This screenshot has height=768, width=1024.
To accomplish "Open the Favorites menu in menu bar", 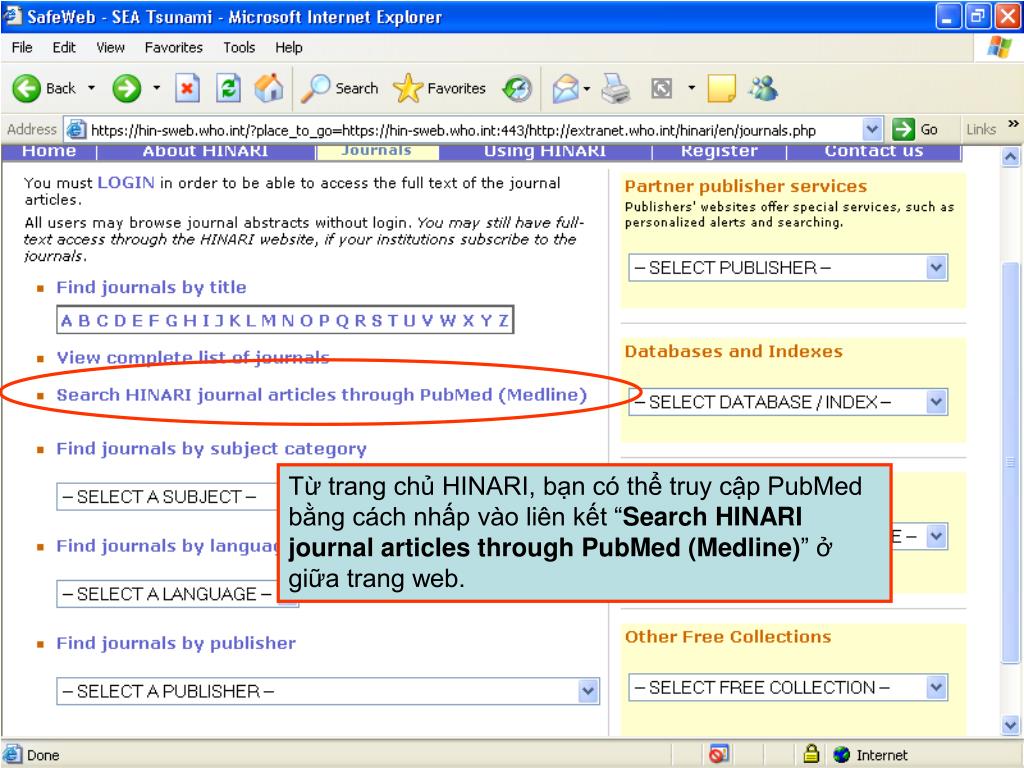I will coord(174,48).
